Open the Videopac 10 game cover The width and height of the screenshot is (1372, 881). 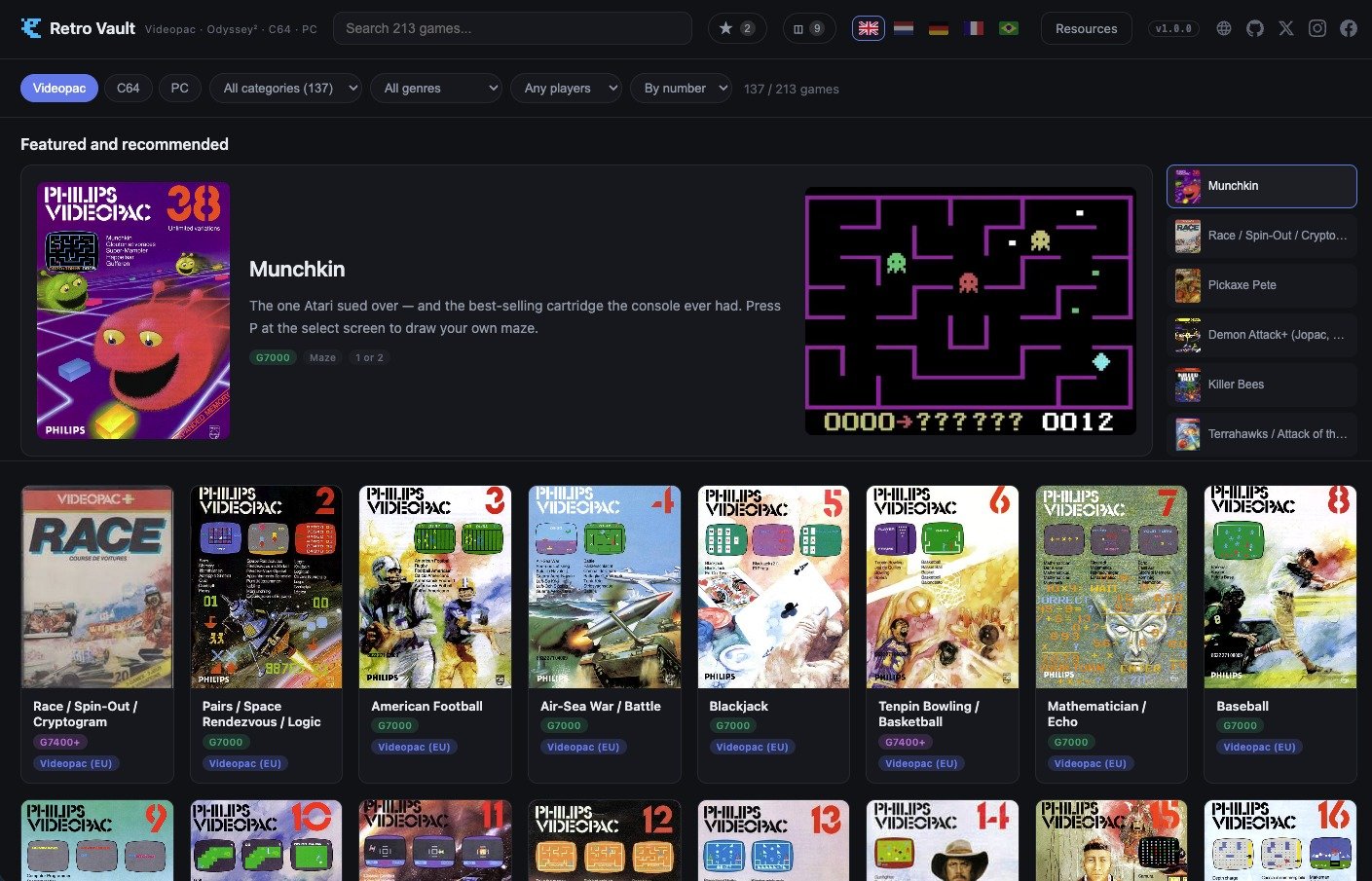[x=267, y=841]
